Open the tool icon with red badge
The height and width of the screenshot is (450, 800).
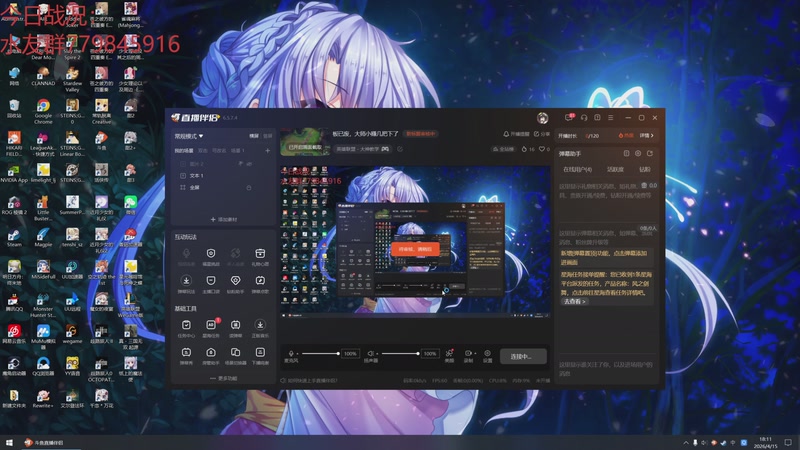(x=211, y=328)
